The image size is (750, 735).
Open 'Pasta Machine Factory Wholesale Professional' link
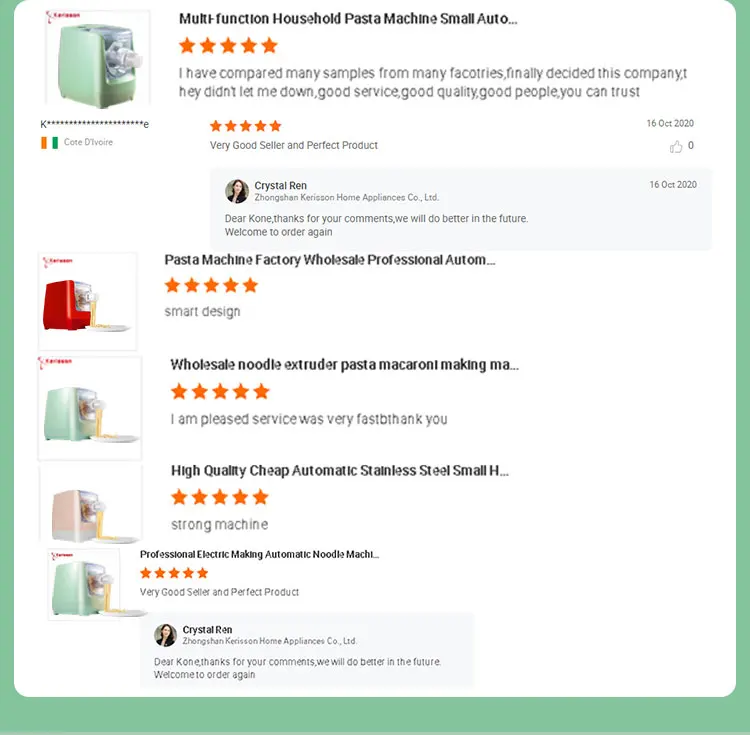330,260
